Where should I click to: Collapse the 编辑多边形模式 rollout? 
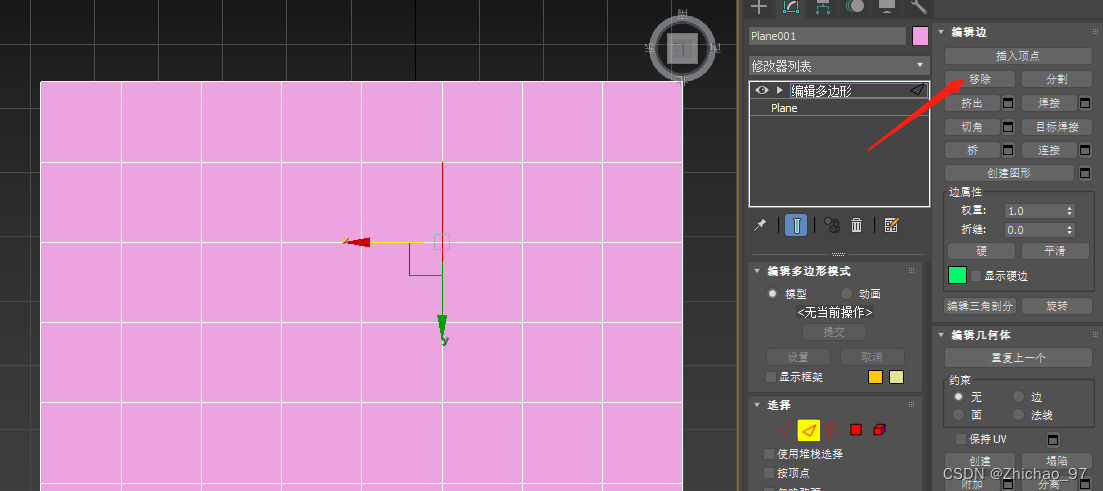(x=757, y=271)
